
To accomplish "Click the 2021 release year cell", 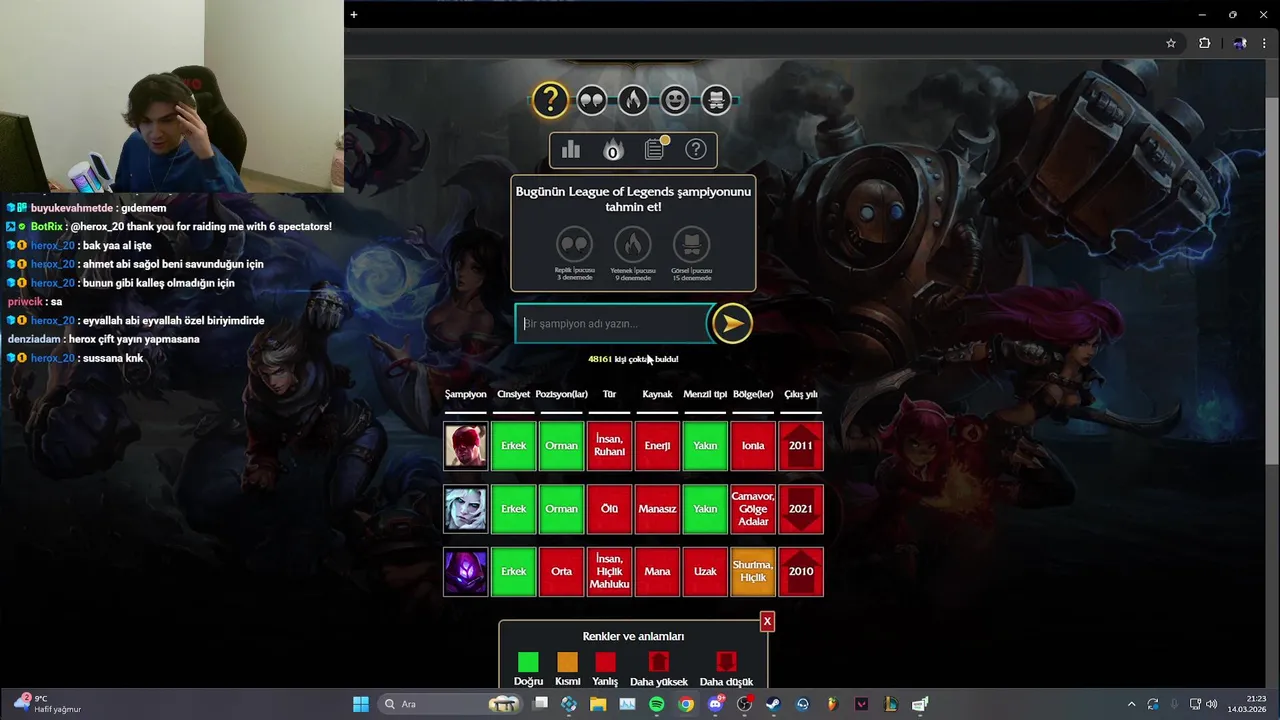I will pos(801,509).
